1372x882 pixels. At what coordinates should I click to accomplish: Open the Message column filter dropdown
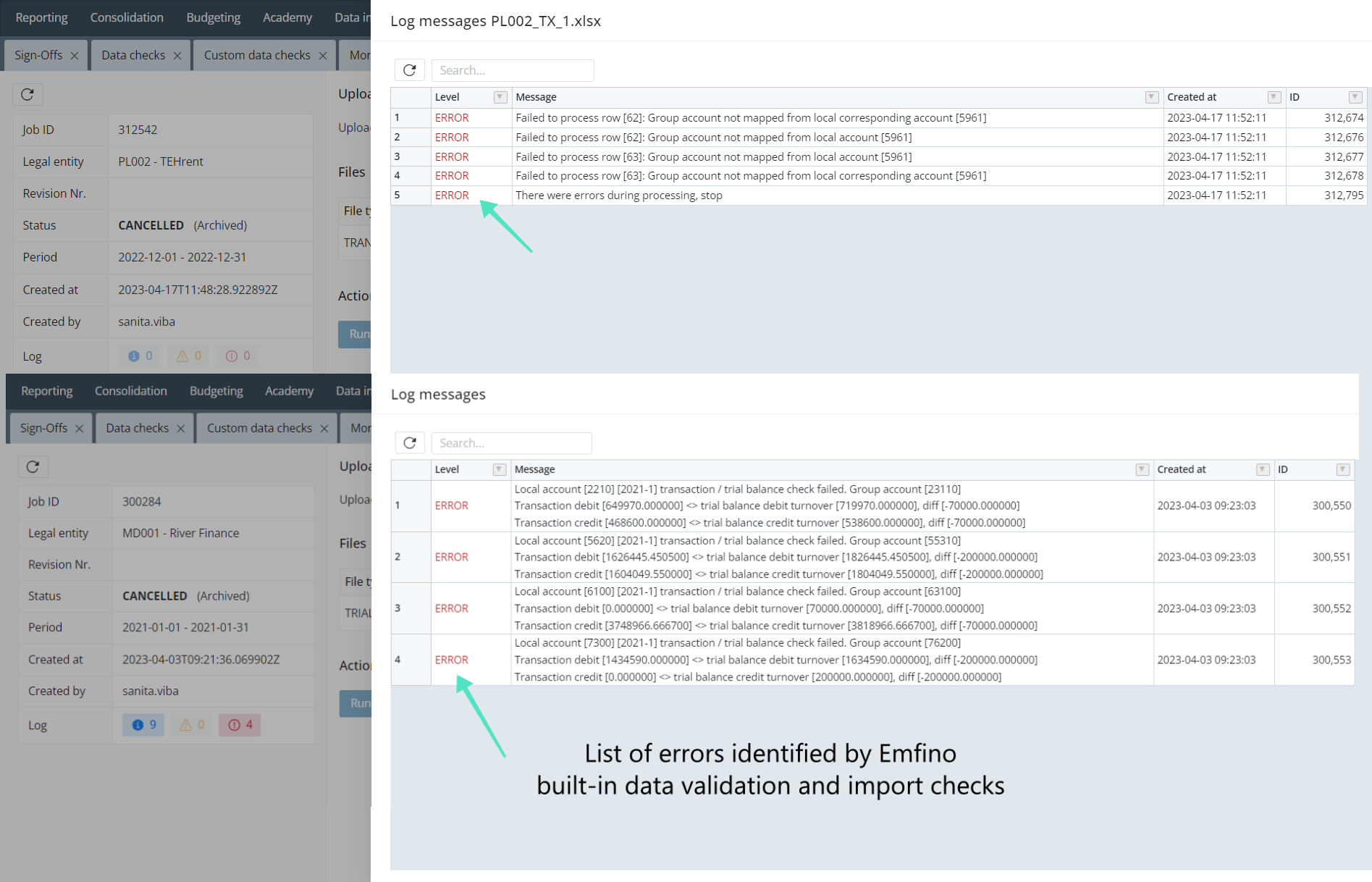click(1151, 96)
